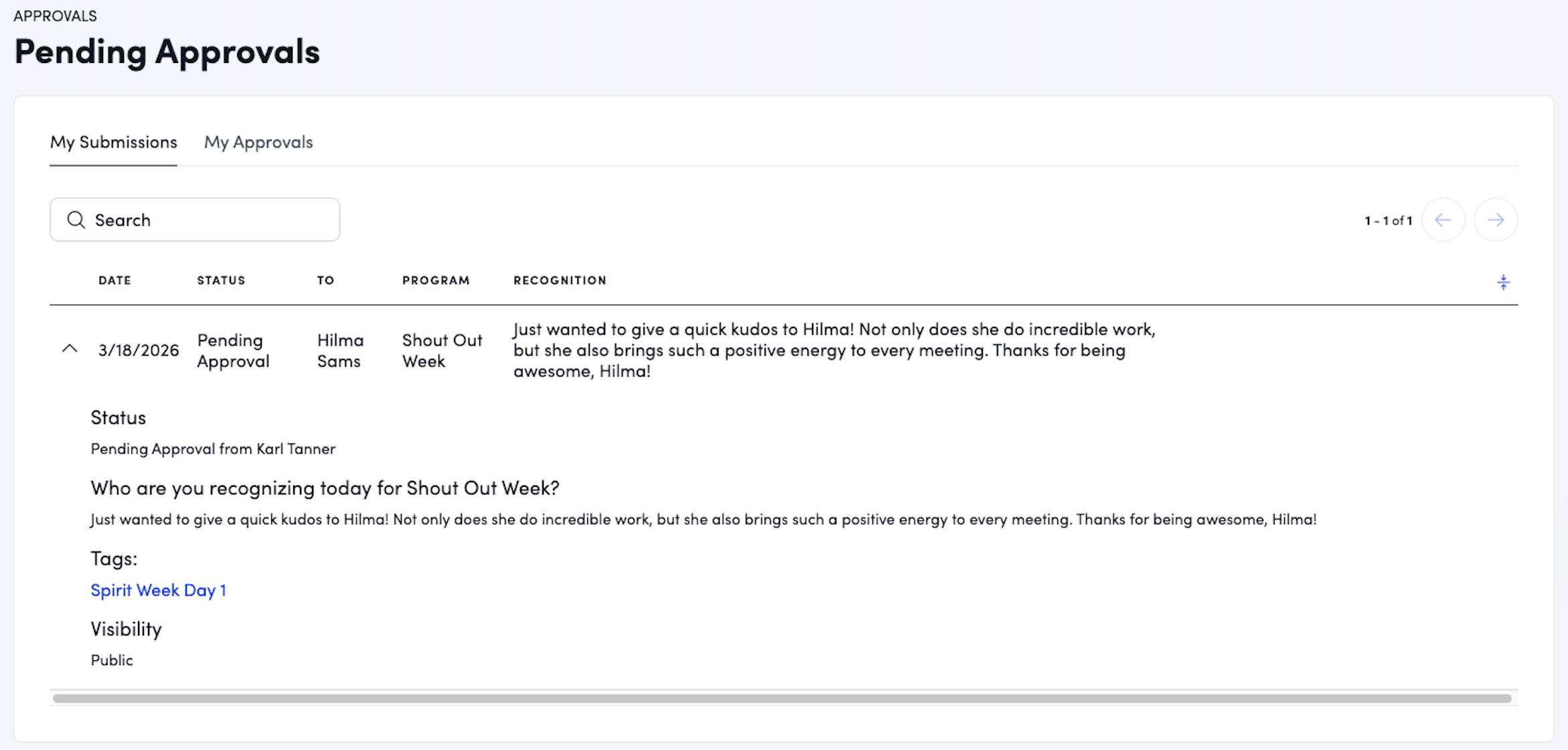Click the Pending Approval status cell
Screen dimensions: 1568x750
click(232, 350)
